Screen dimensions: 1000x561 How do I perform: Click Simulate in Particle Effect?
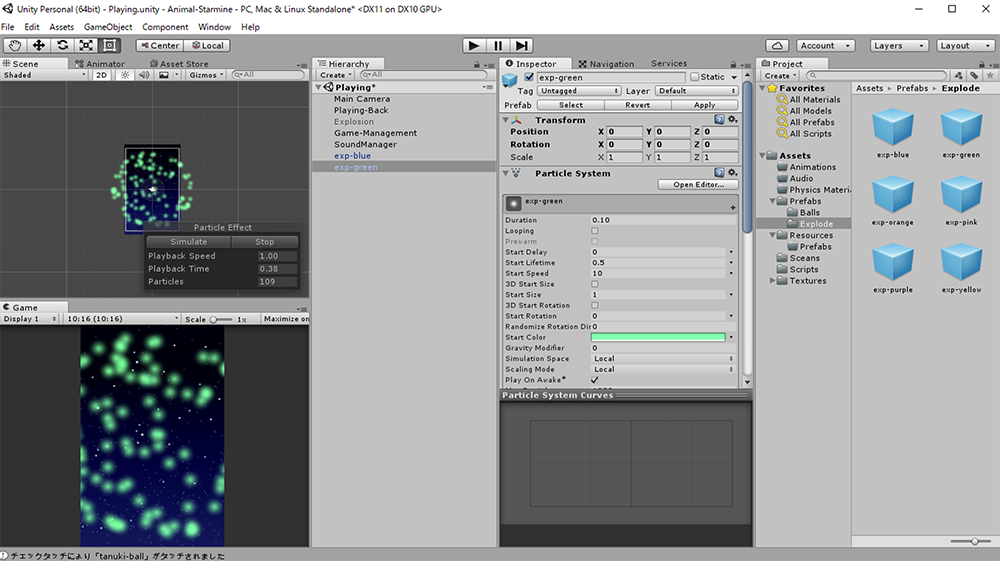[x=189, y=242]
